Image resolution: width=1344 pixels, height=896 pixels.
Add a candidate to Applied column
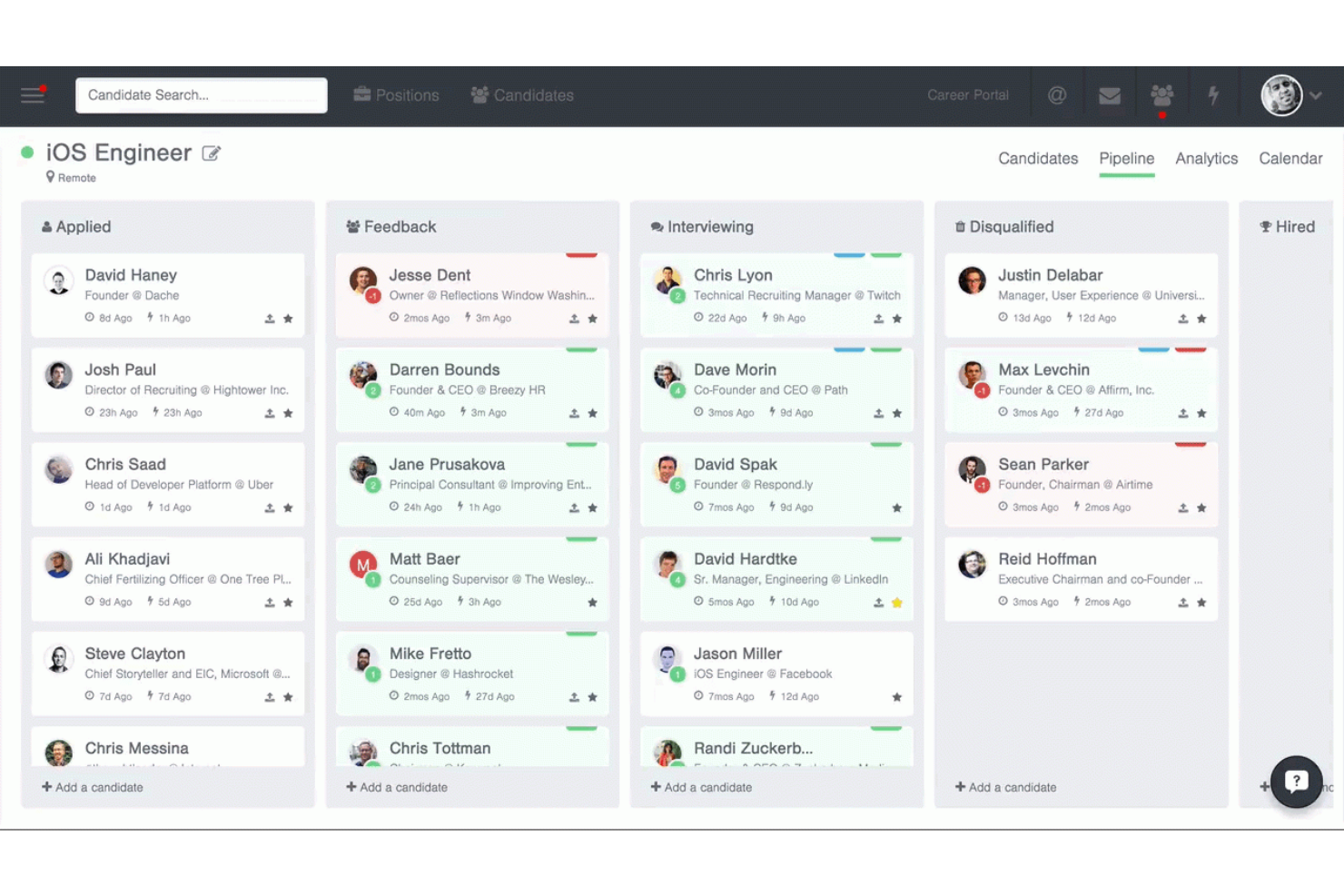tap(93, 787)
